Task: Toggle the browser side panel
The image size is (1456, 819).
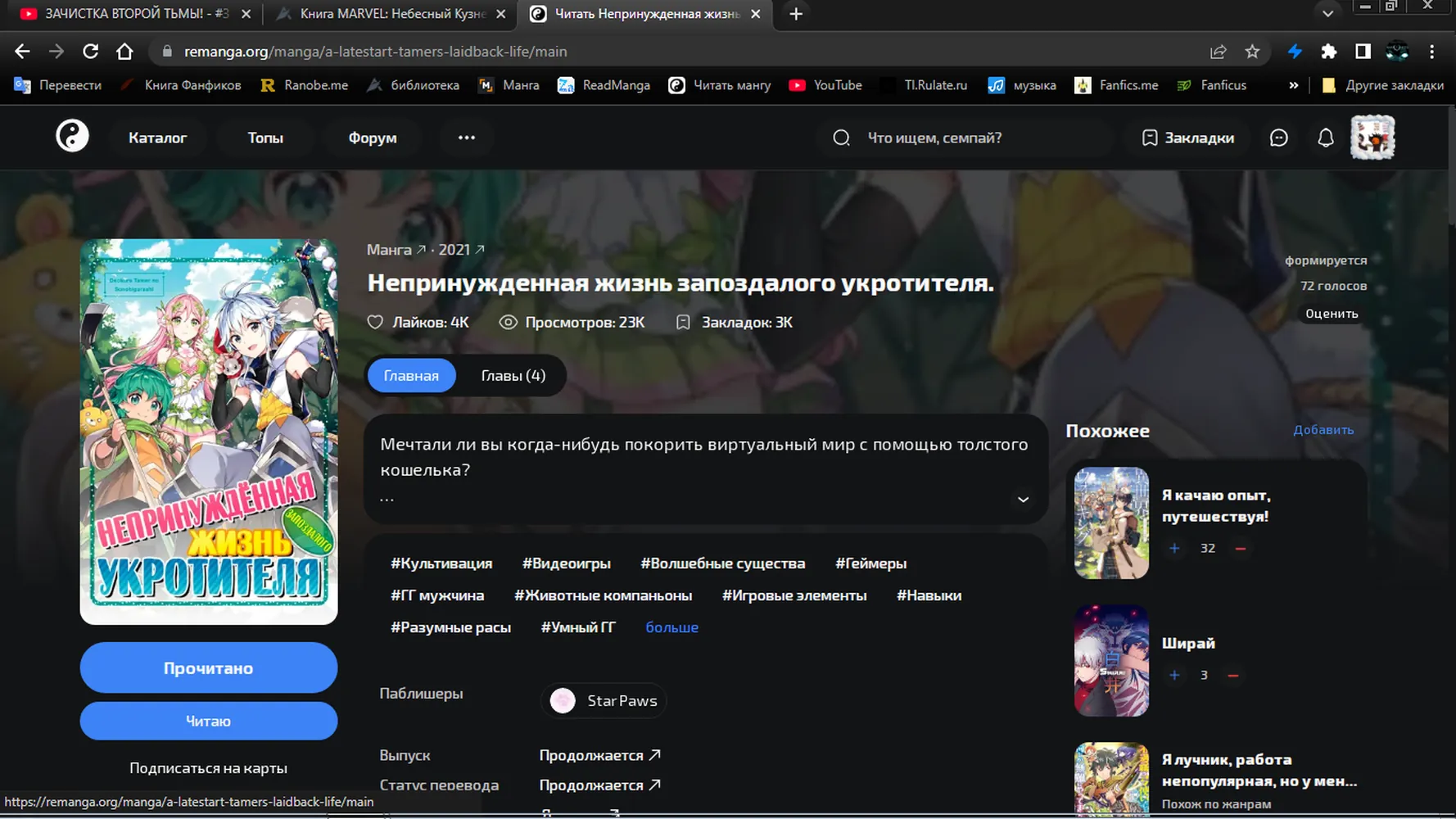Action: click(1363, 51)
